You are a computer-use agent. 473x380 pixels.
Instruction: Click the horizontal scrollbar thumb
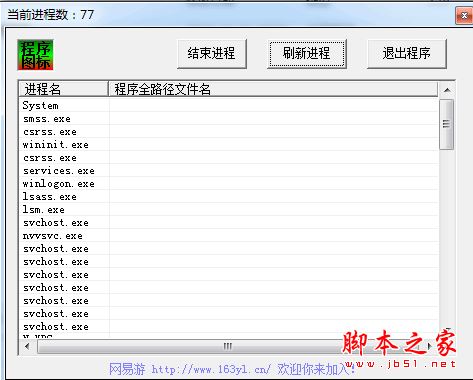[228, 346]
